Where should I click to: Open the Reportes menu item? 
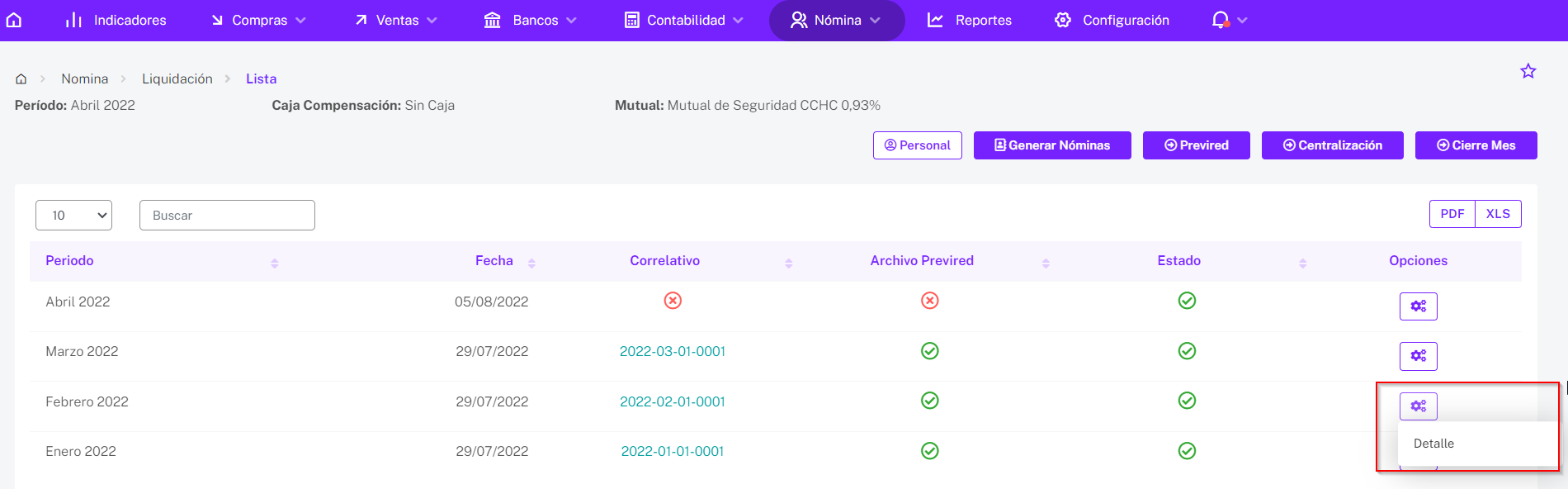tap(970, 20)
